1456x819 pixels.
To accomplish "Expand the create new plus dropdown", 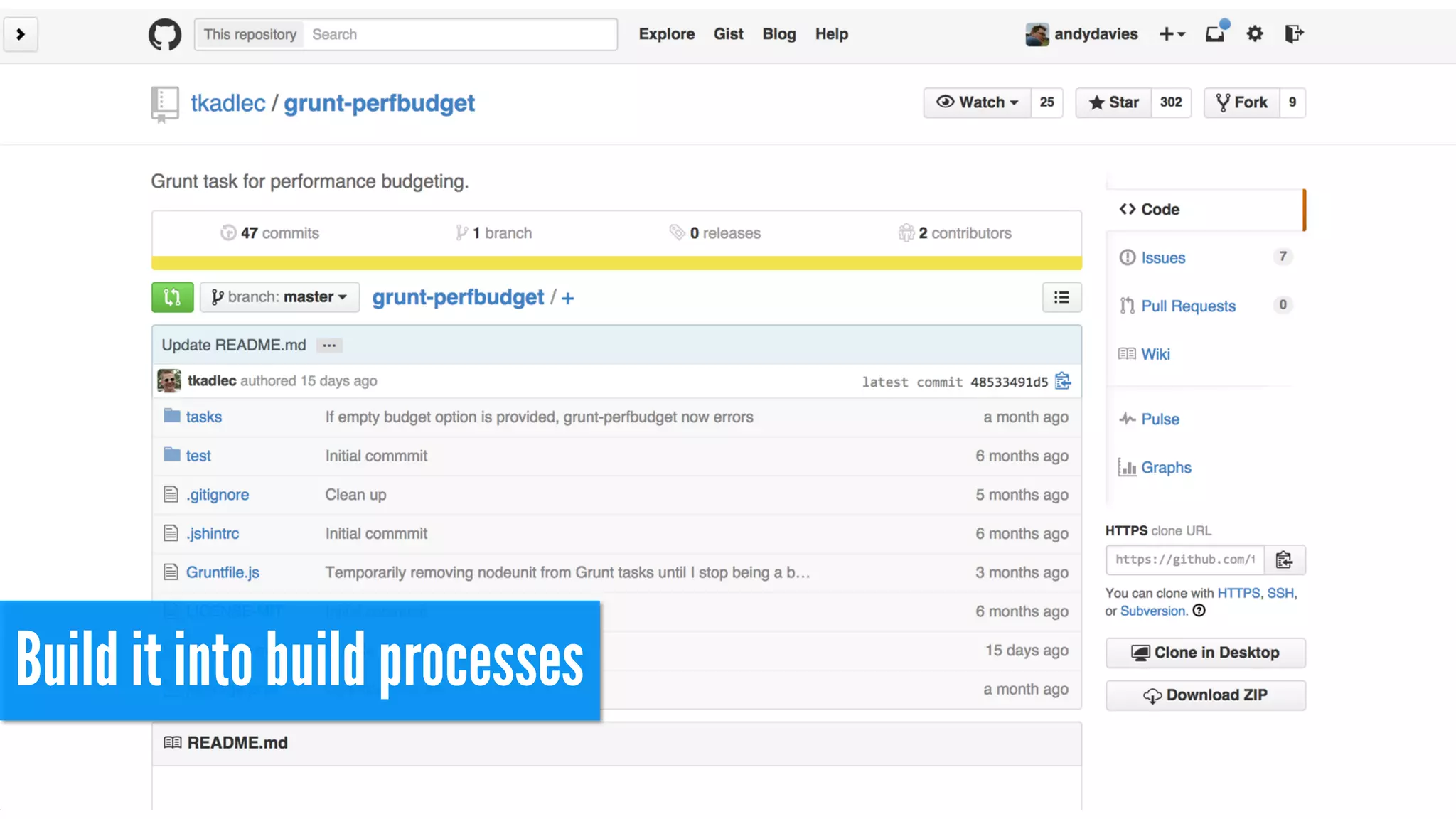I will point(1172,34).
